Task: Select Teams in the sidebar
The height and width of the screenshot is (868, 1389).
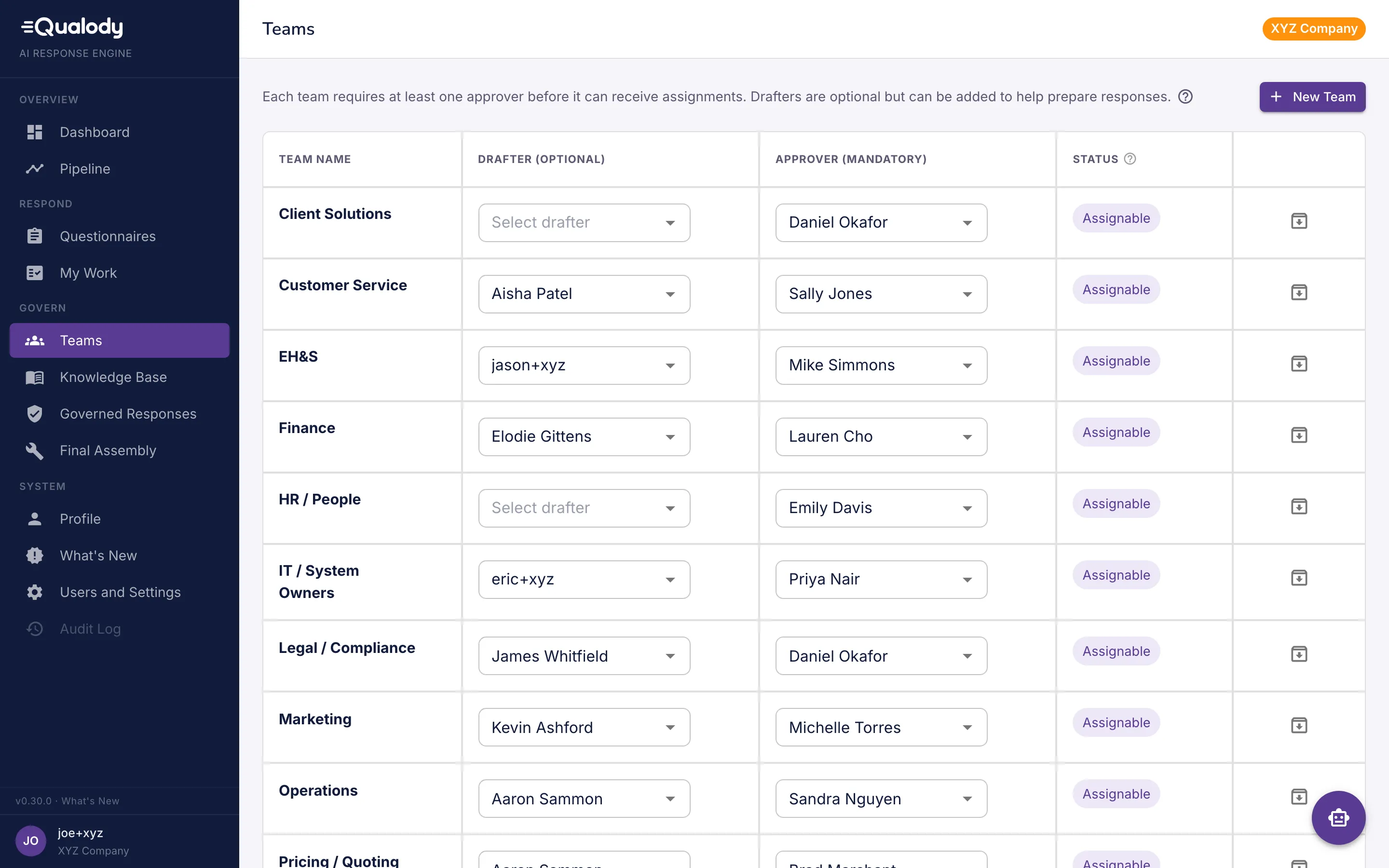Action: point(120,340)
